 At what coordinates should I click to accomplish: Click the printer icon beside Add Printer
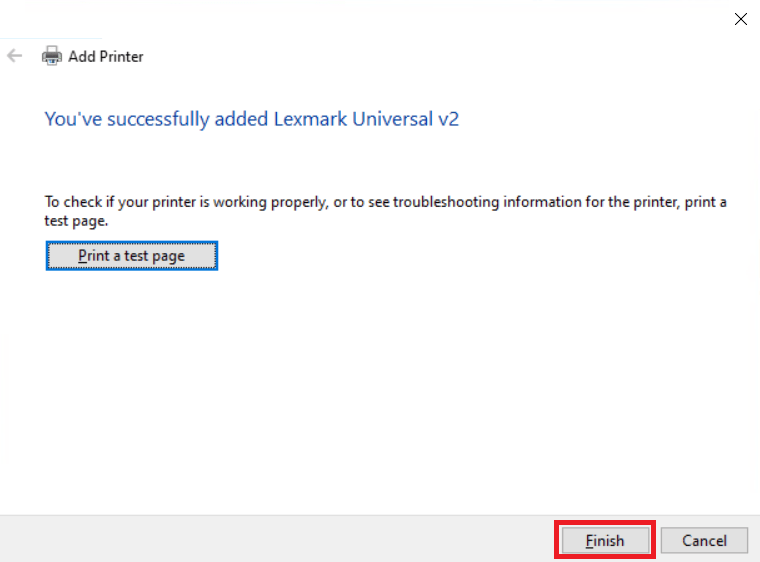point(51,56)
